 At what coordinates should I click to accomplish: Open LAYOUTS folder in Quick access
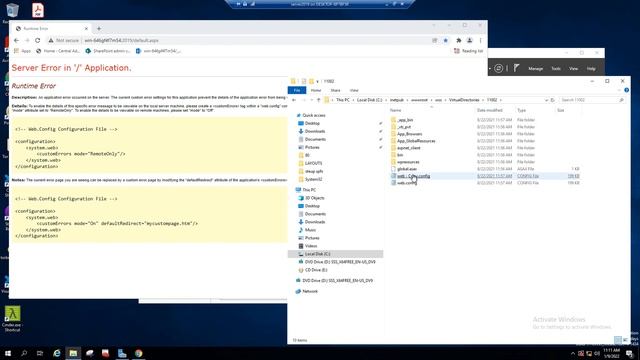pos(313,163)
